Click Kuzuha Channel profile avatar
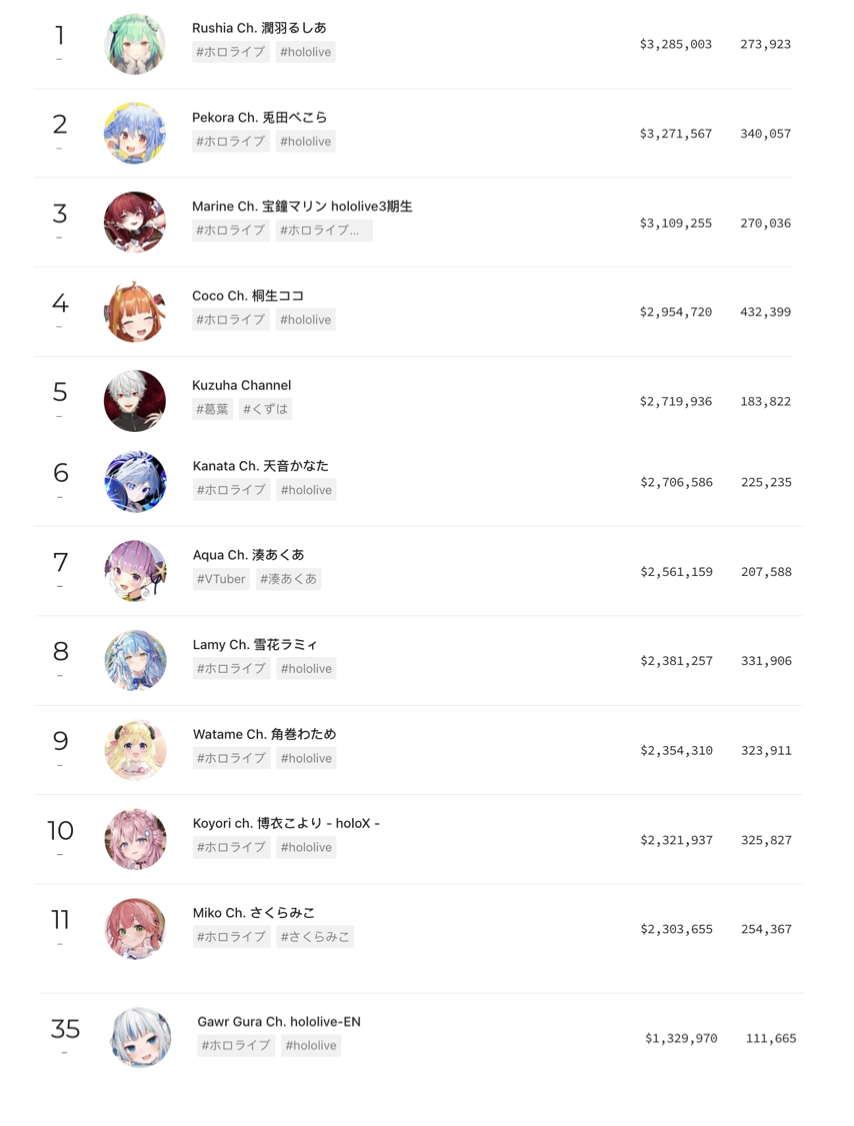Screen dimensions: 854x1126 tap(135, 401)
